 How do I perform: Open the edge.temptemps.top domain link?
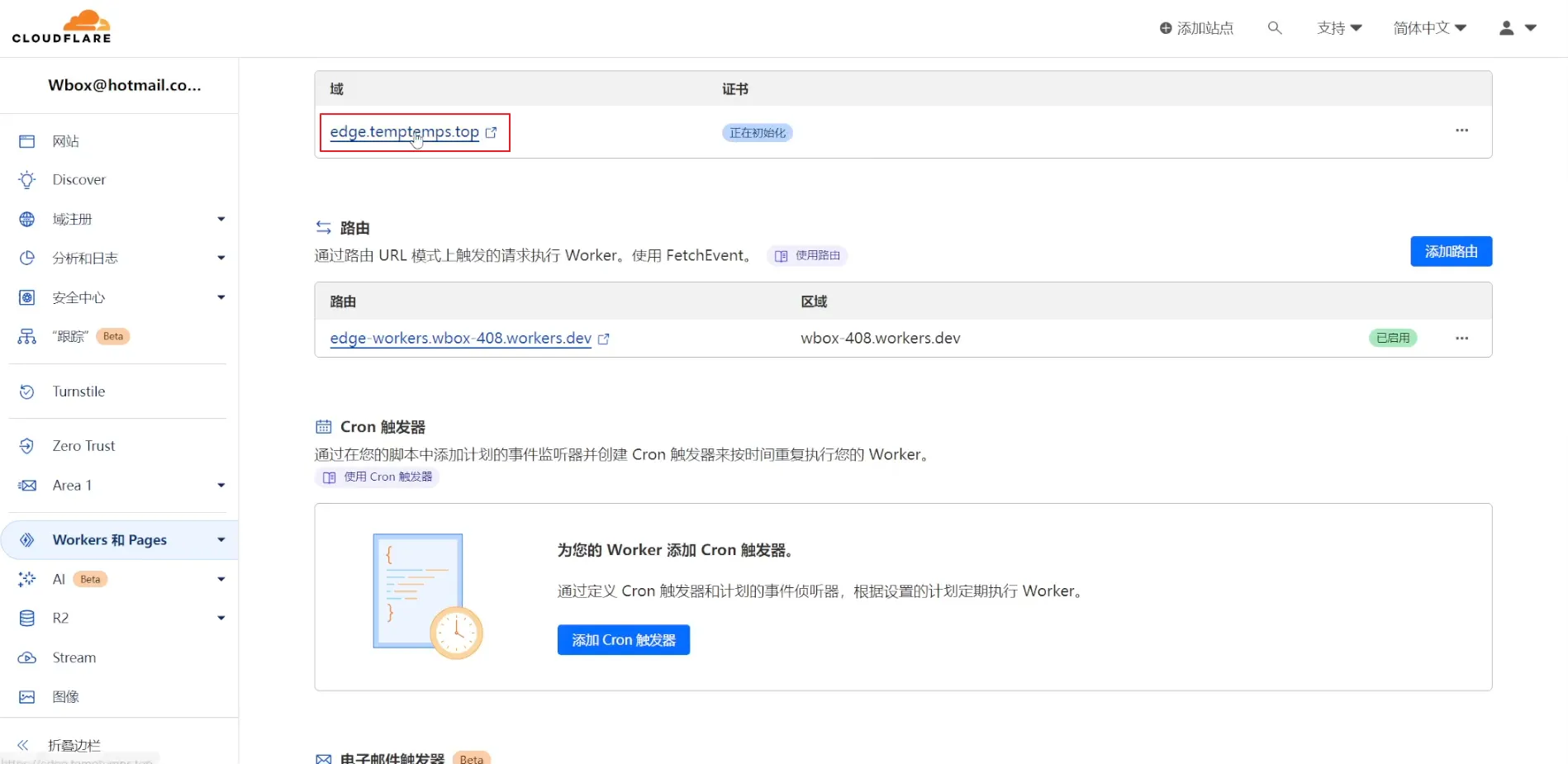[x=405, y=132]
